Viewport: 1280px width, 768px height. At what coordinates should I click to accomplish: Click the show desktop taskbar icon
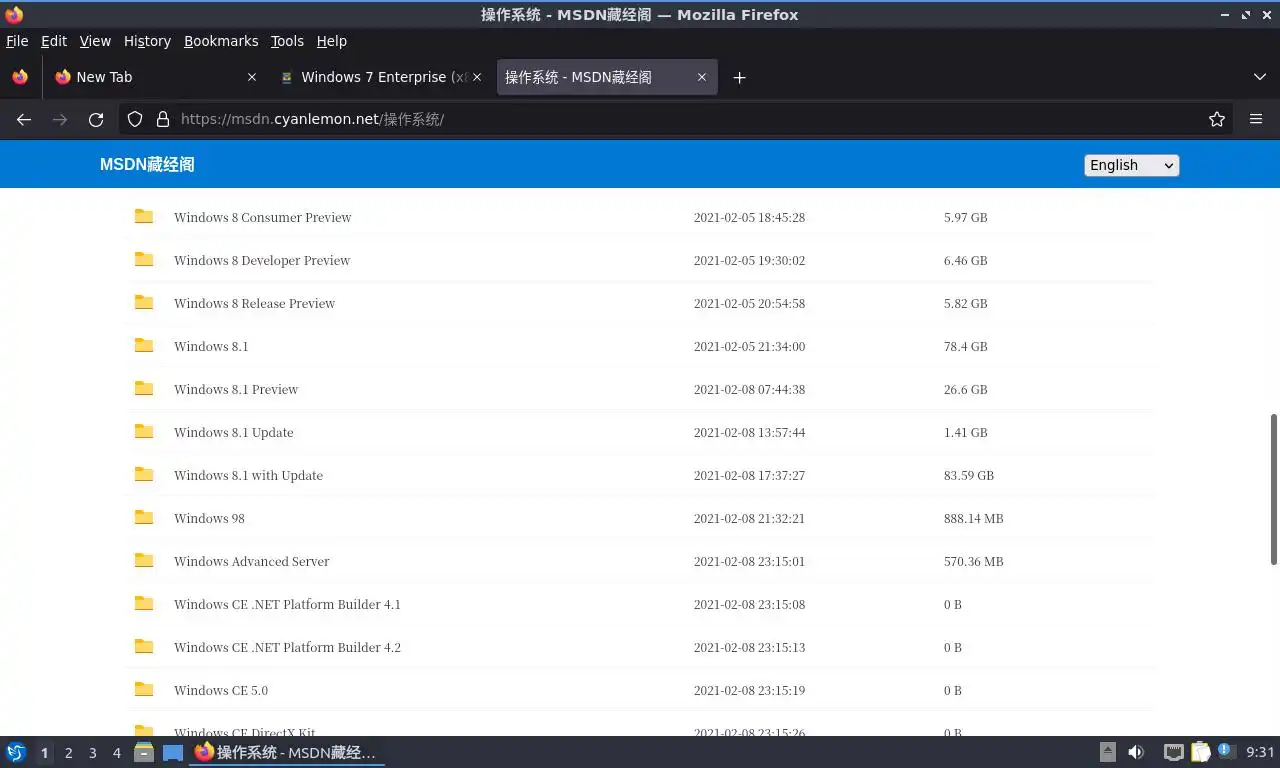pyautogui.click(x=173, y=752)
